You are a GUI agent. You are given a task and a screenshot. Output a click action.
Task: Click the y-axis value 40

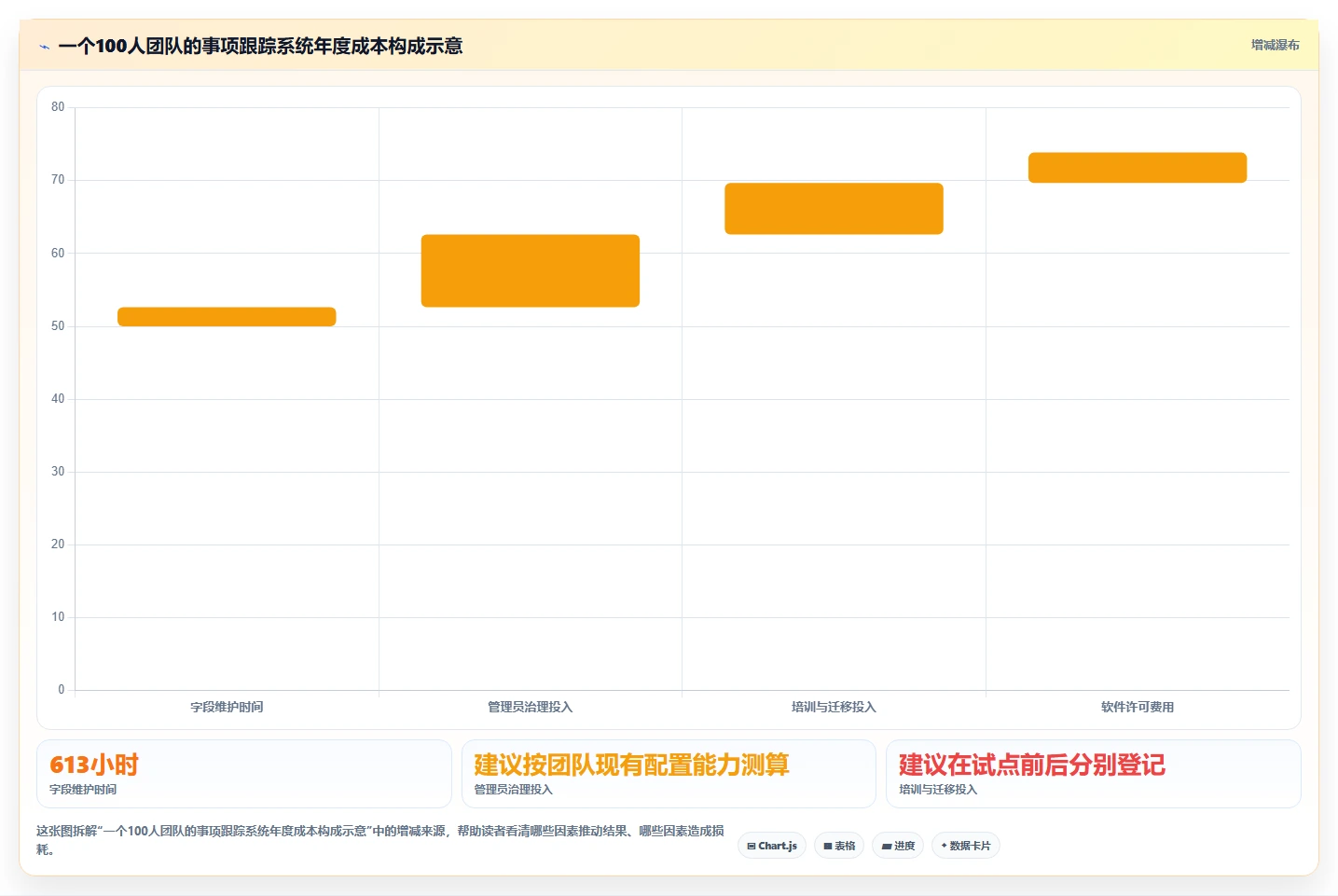click(x=58, y=399)
